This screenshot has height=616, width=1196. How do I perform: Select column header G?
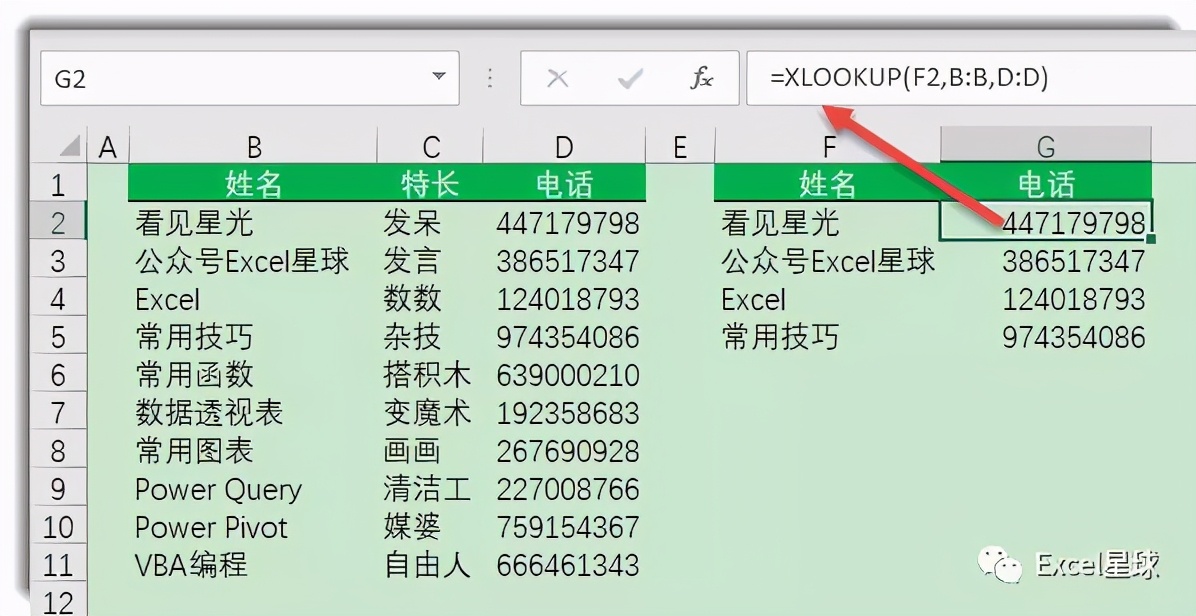(1045, 143)
